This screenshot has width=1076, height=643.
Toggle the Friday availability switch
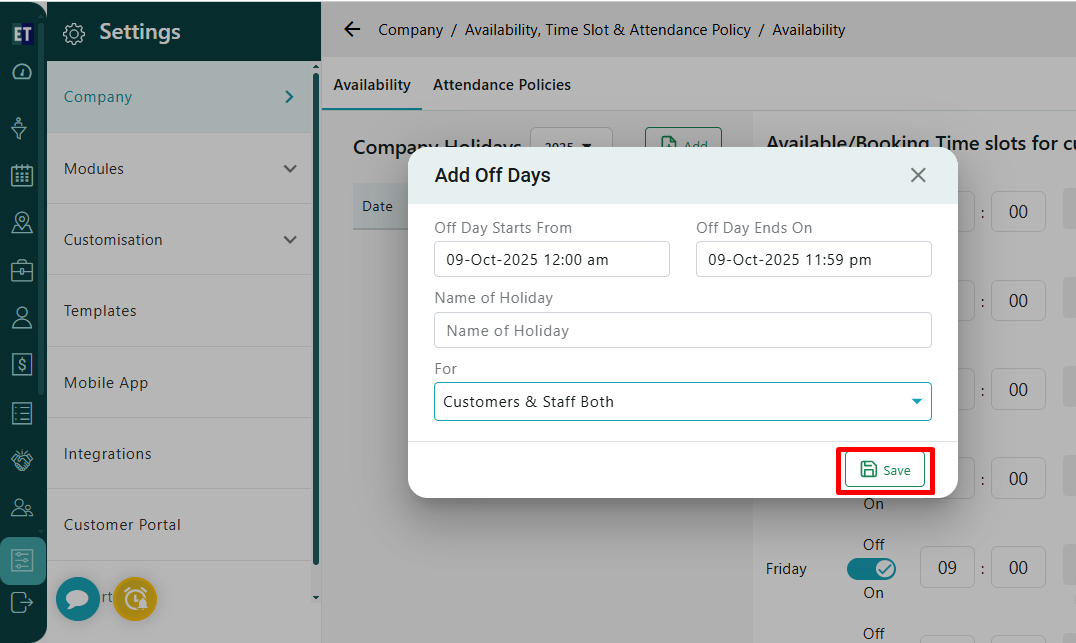[x=871, y=569]
